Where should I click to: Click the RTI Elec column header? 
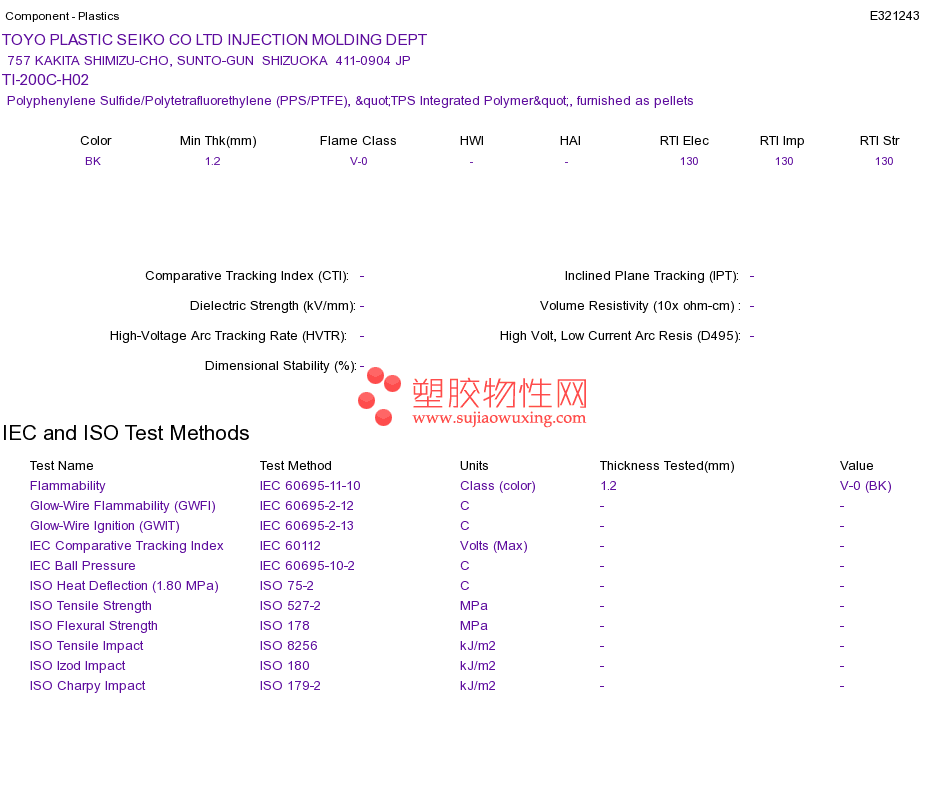684,141
